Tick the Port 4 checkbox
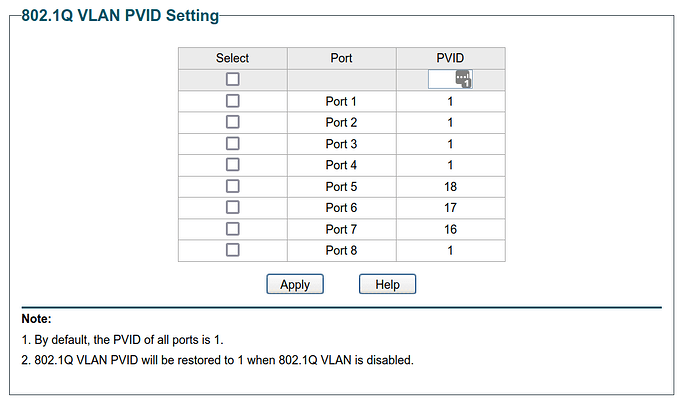690x405 pixels. click(232, 165)
